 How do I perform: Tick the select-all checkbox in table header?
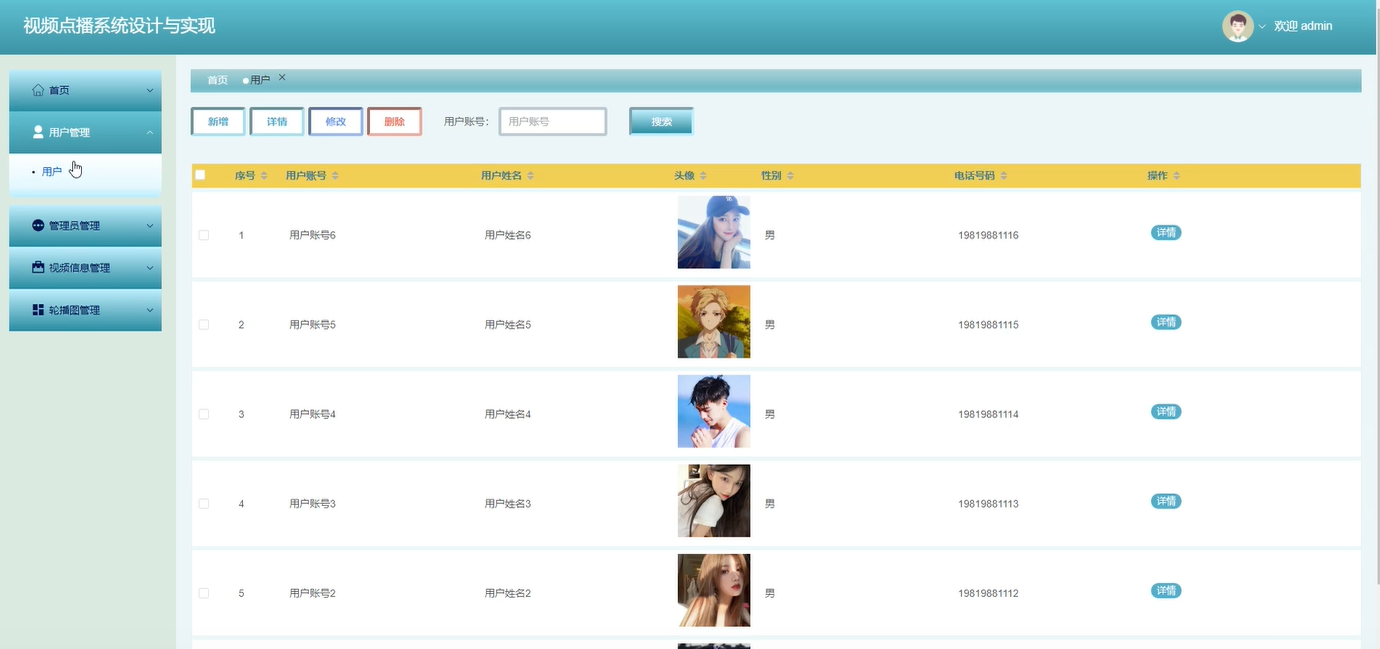click(x=200, y=175)
